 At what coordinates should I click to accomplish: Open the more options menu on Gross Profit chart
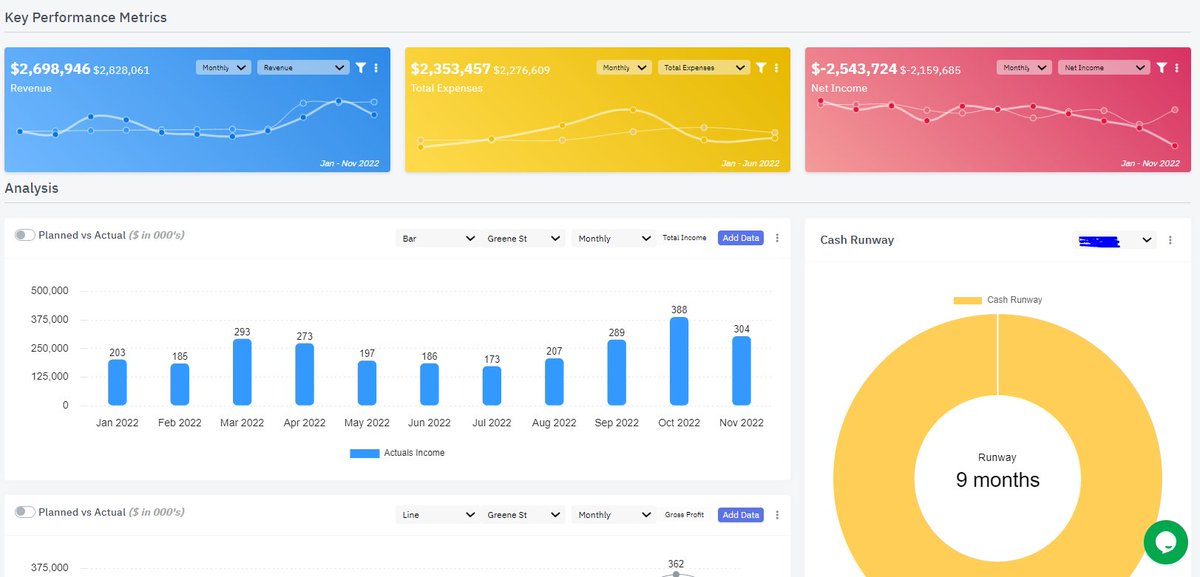777,515
